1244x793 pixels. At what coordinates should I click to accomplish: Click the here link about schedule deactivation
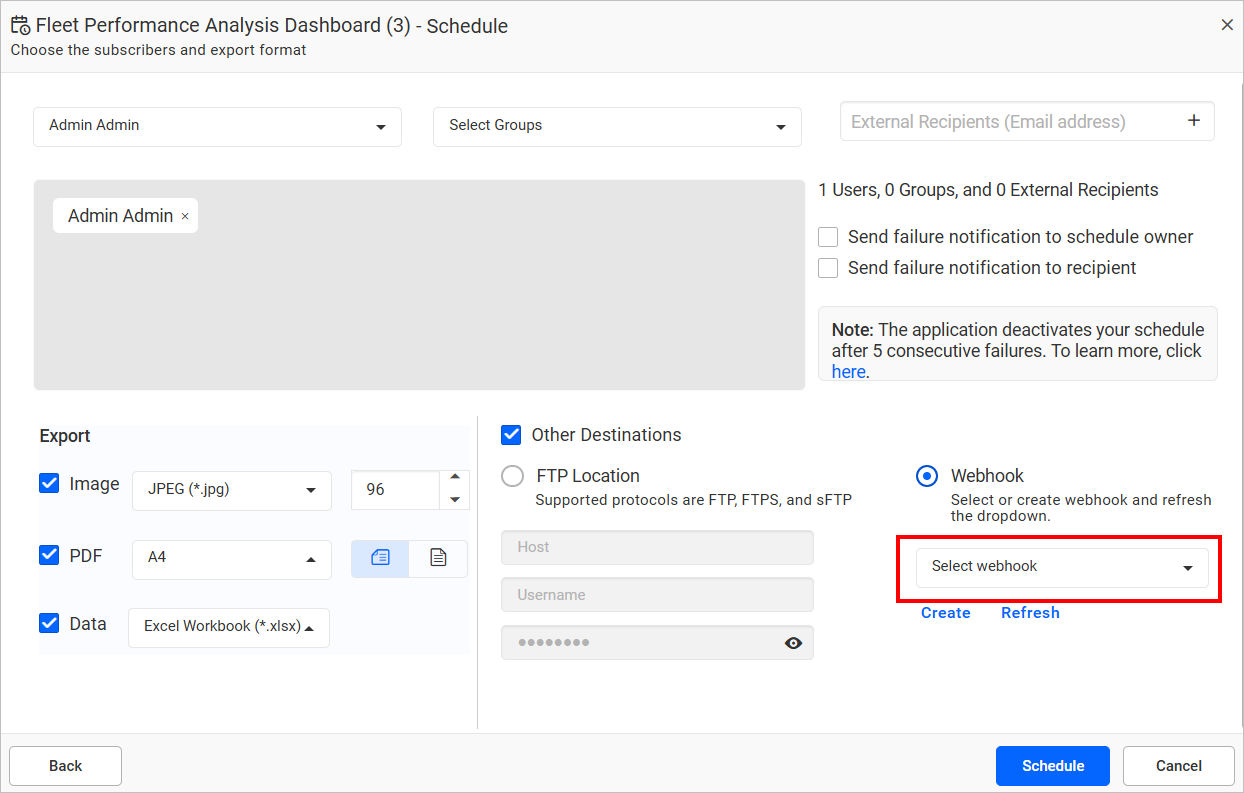[847, 371]
